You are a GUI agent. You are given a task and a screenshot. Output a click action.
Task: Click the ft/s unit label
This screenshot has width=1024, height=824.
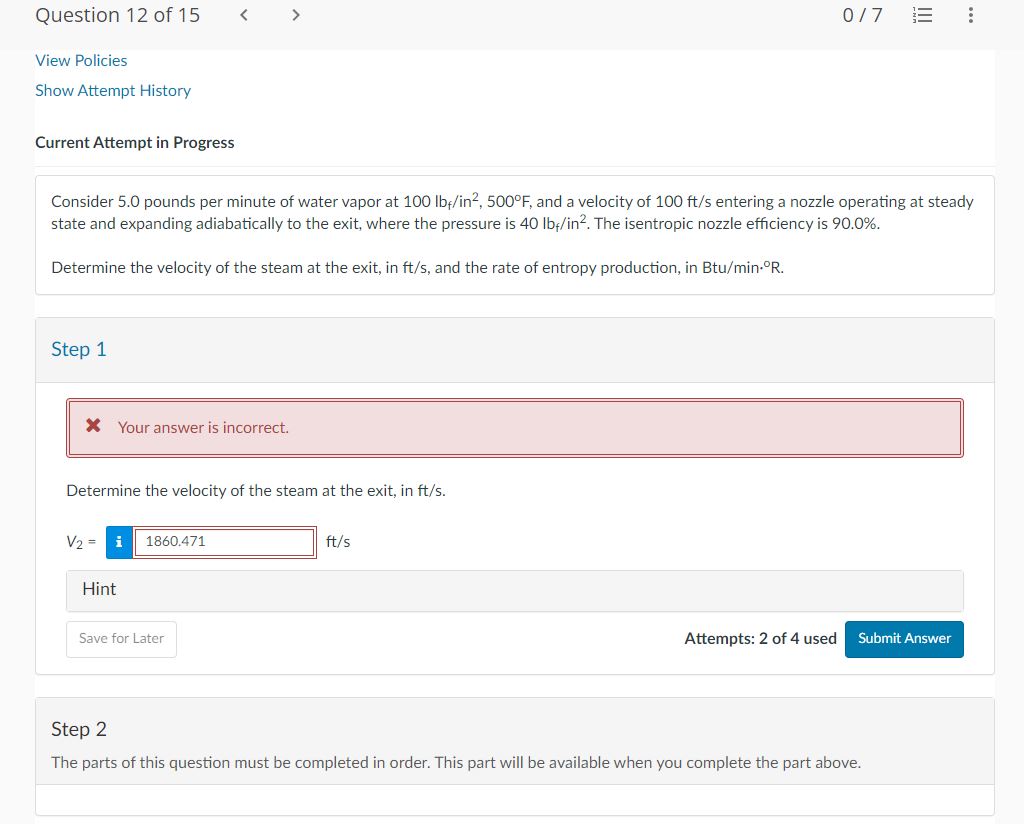[338, 542]
